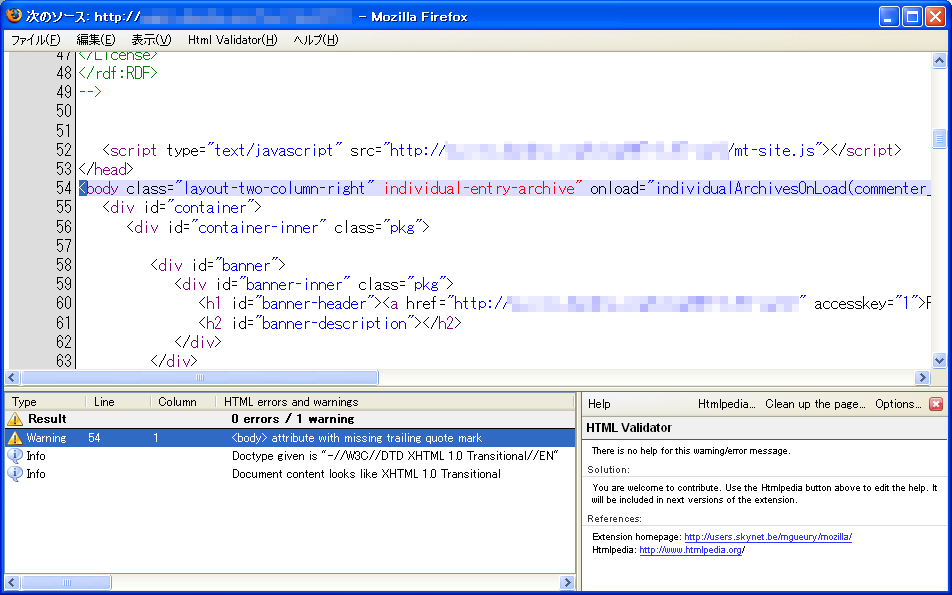Screen dimensions: 952x595
Task: Click the info icon beside Document content message
Action: pyautogui.click(x=15, y=474)
